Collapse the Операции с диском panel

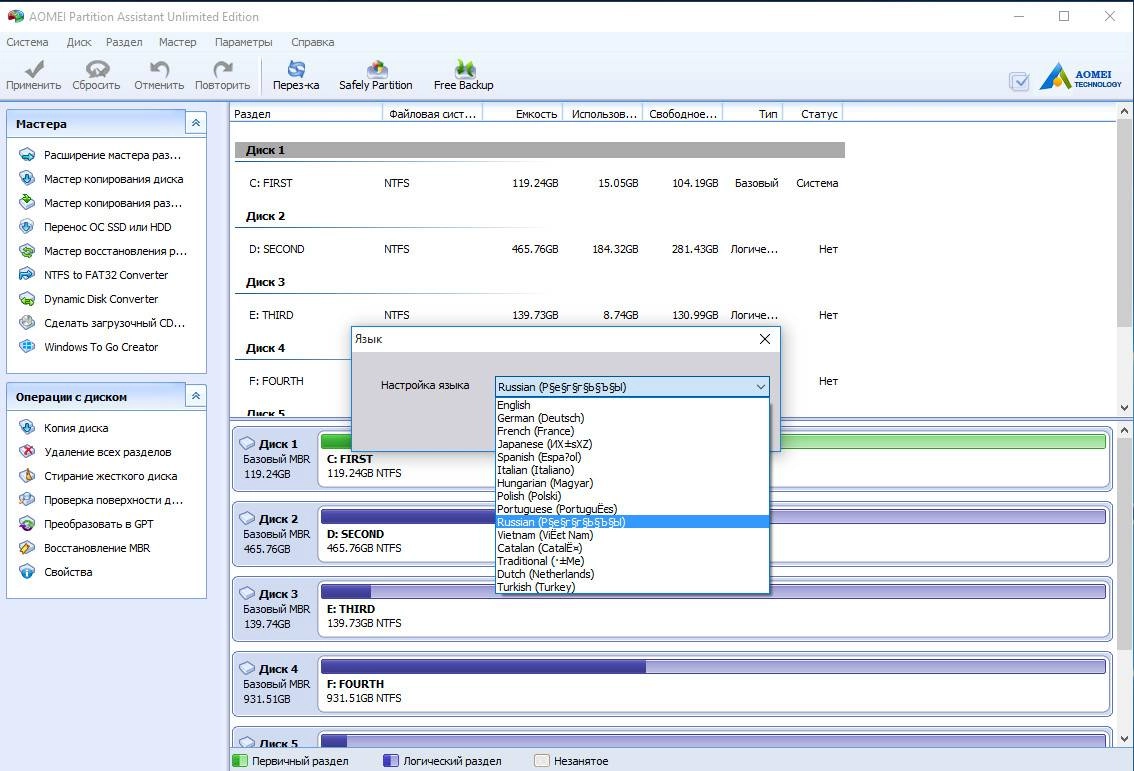[195, 396]
